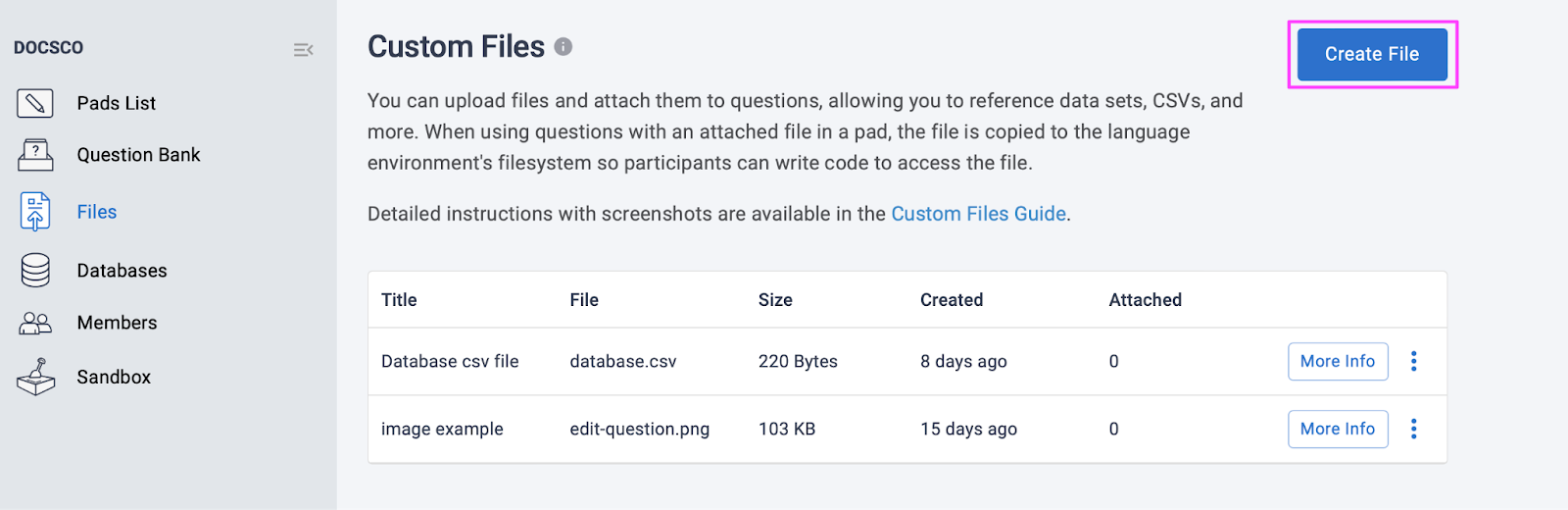Create a new file with Create File

click(1372, 54)
